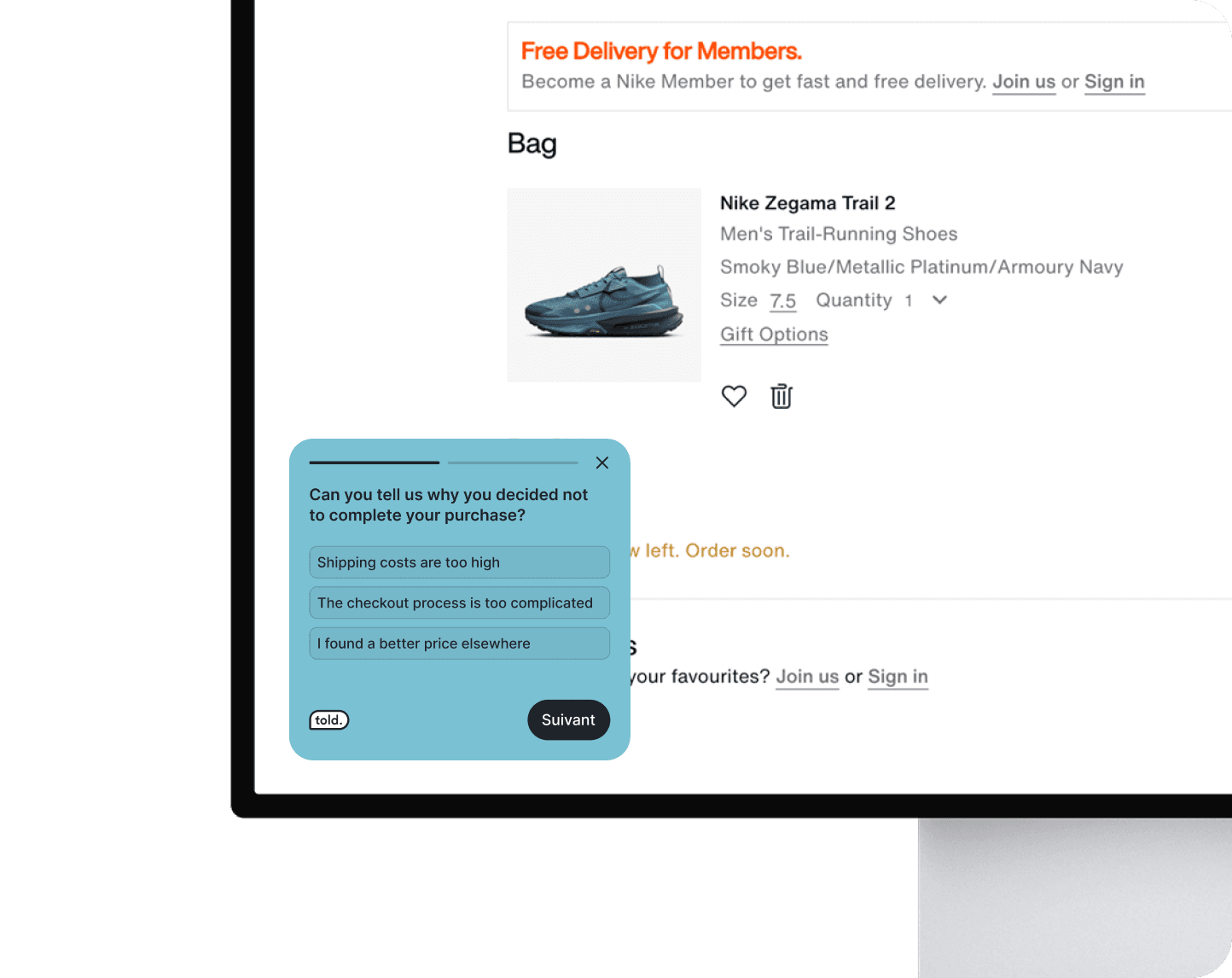This screenshot has width=1232, height=978.
Task: Close the survey popup with X
Action: (x=602, y=463)
